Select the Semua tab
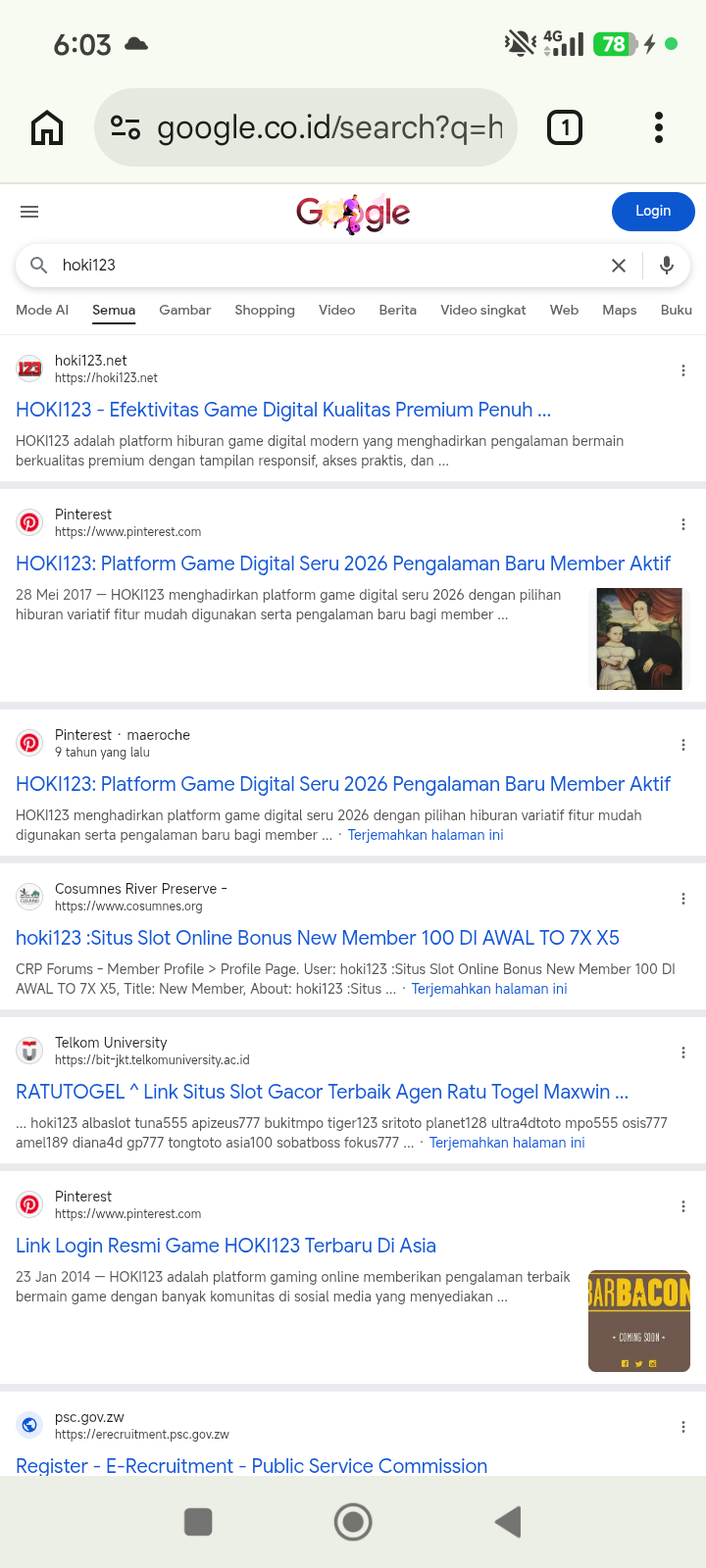 pos(114,310)
